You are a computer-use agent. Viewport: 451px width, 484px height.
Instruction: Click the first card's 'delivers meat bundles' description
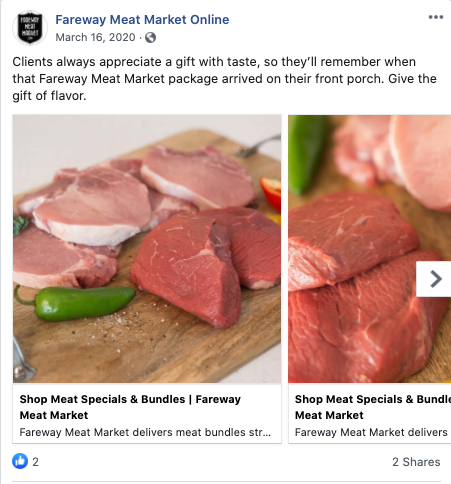click(x=145, y=432)
